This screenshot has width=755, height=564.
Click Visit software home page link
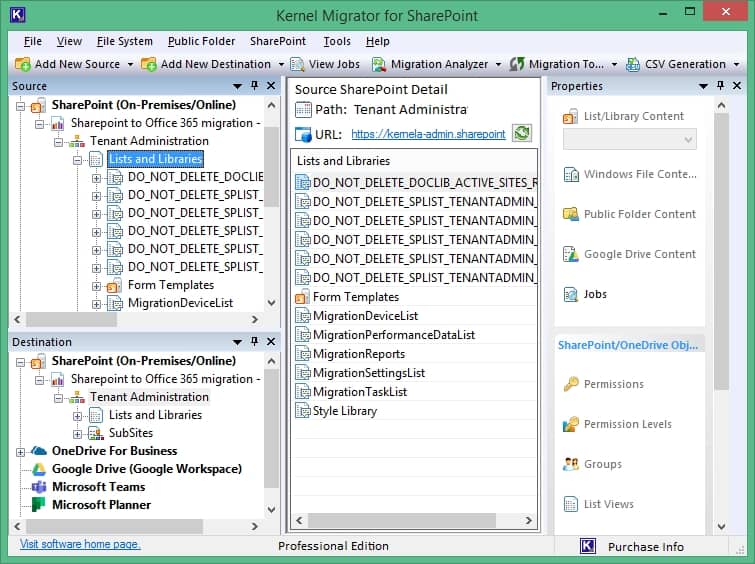(80, 544)
